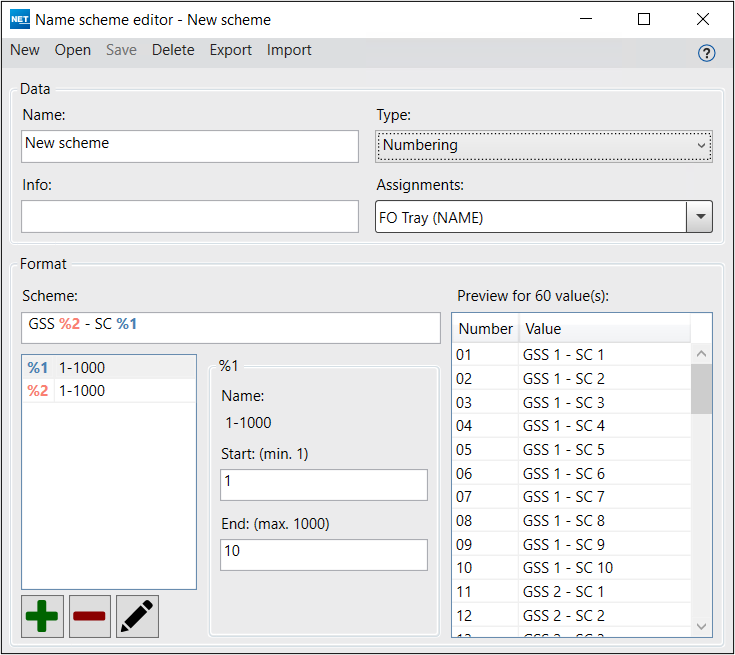Click the NET application icon in title bar
This screenshot has width=735, height=655.
(19, 19)
